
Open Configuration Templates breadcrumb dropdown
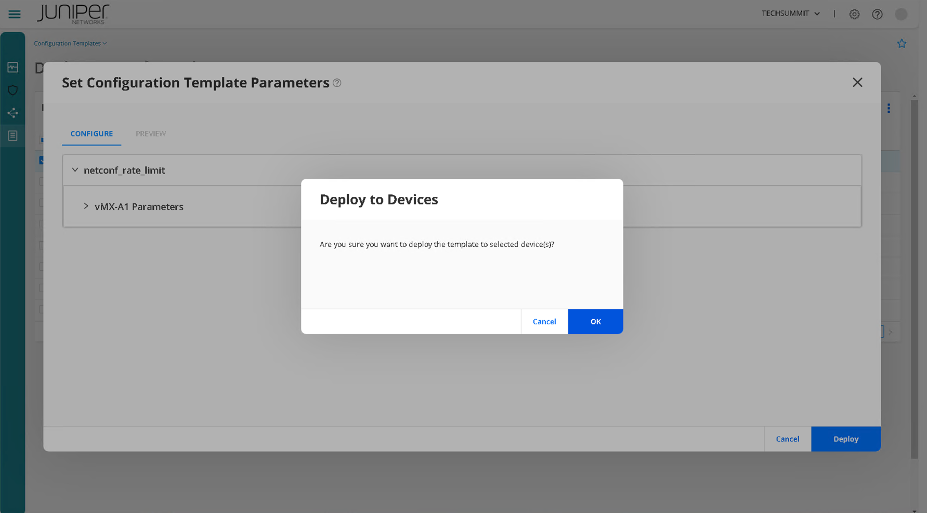tap(70, 43)
